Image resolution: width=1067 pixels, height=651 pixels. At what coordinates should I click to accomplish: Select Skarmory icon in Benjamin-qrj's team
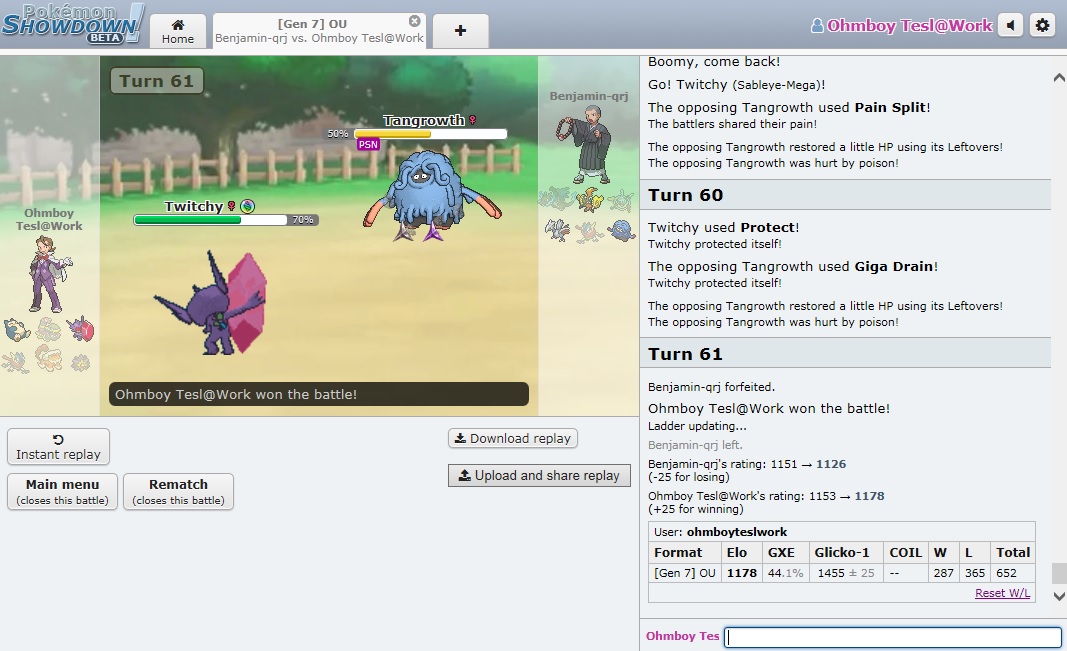(557, 231)
